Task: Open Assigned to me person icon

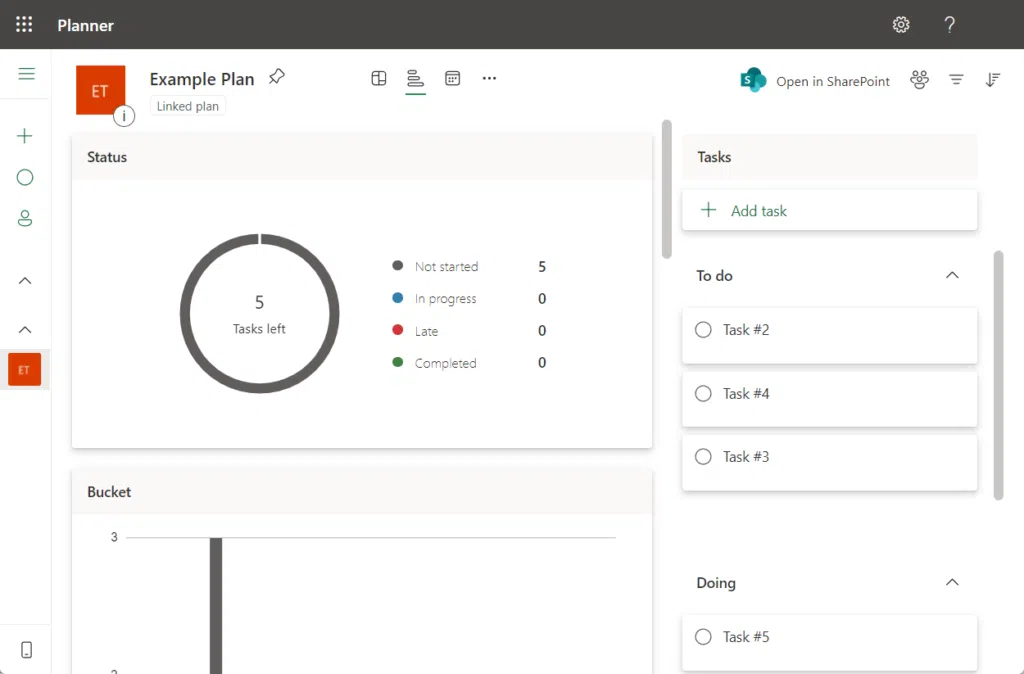Action: tap(25, 218)
